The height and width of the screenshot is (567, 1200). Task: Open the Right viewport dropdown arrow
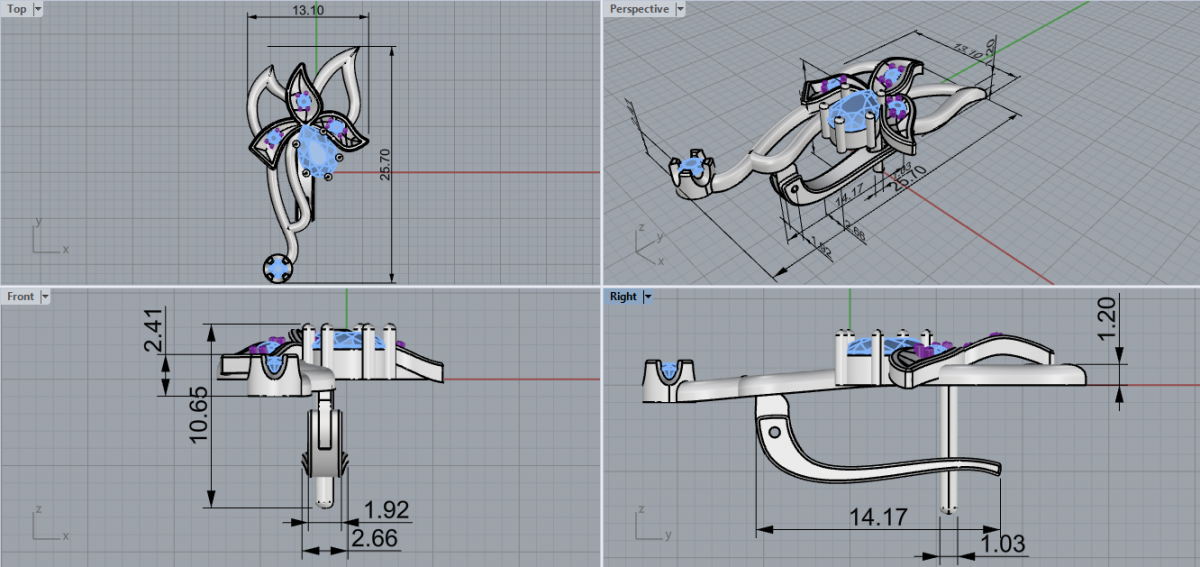pos(647,296)
